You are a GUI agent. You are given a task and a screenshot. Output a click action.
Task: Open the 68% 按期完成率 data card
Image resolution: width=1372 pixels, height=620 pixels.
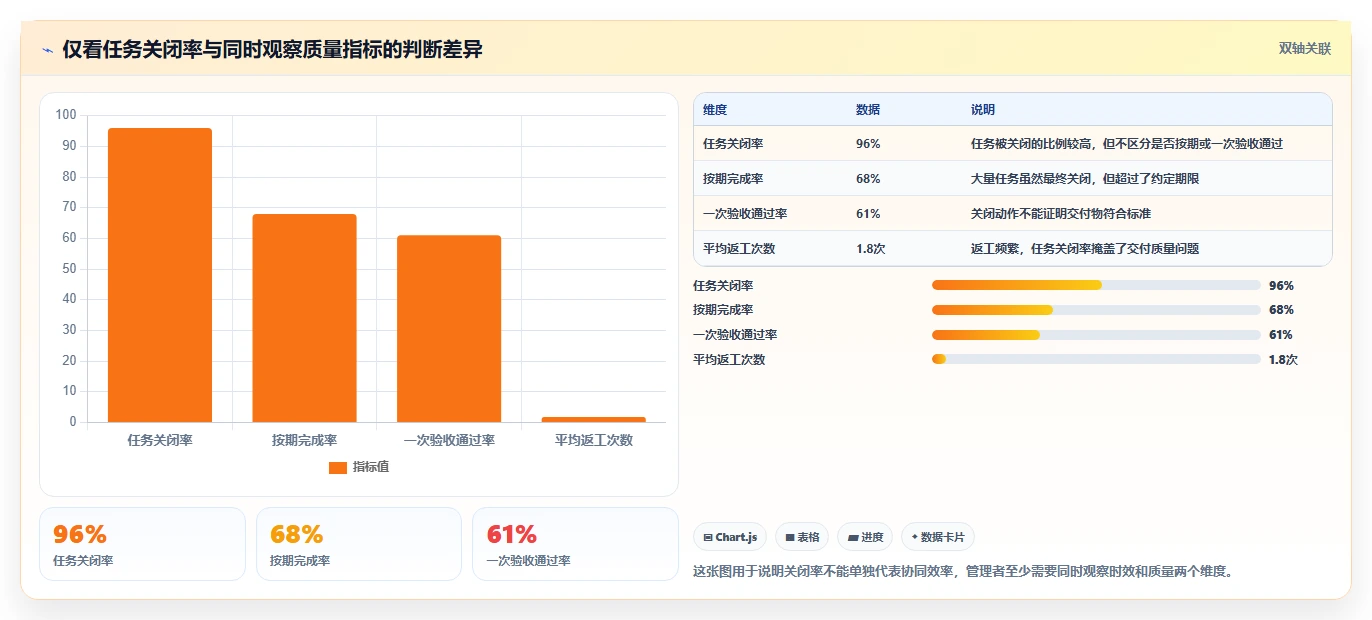pos(359,544)
